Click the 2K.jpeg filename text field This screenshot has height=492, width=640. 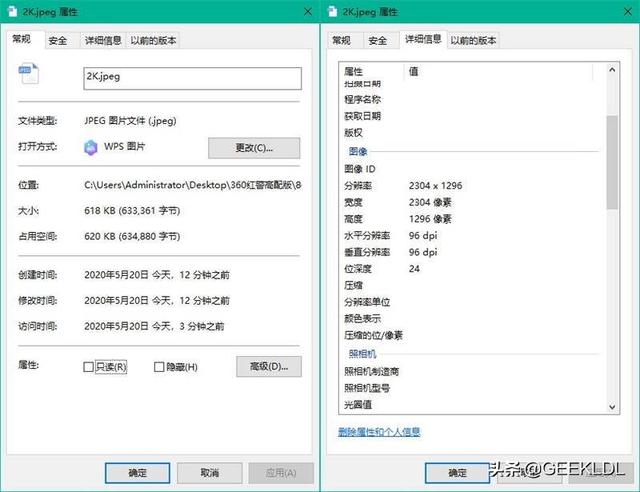(190, 76)
